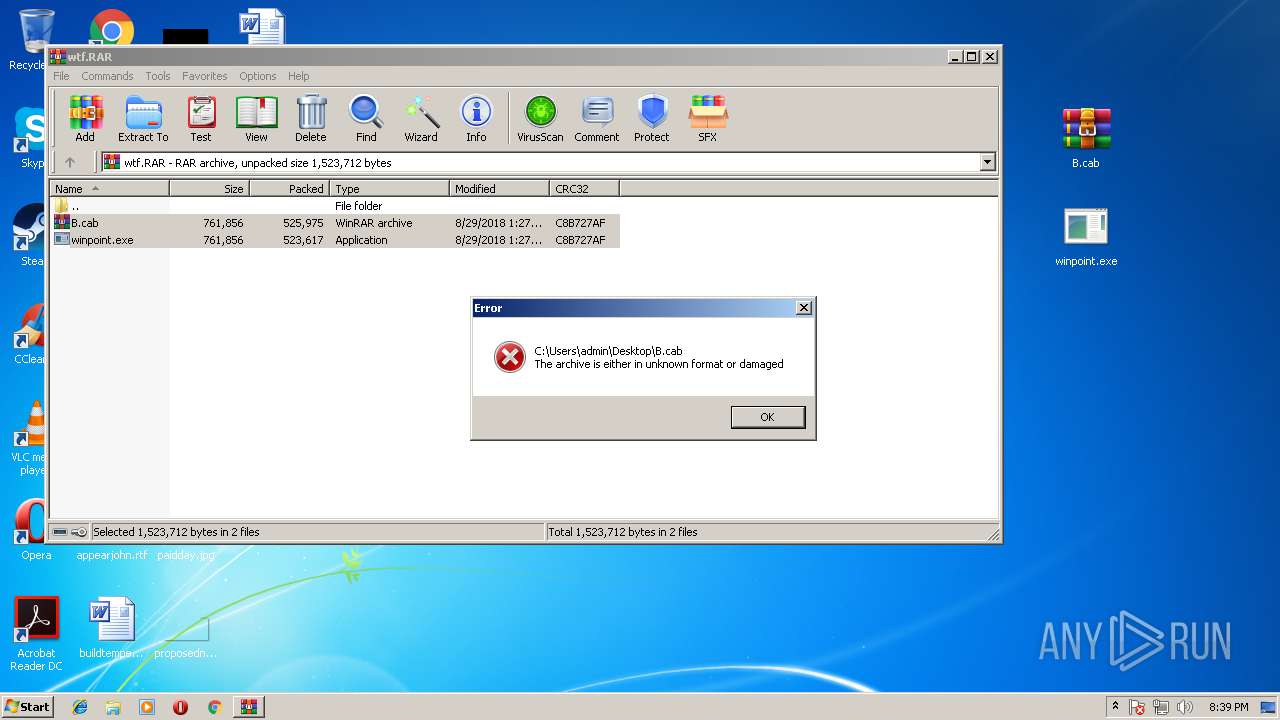Sort by CRC32 column header
The height and width of the screenshot is (720, 1280).
(584, 188)
